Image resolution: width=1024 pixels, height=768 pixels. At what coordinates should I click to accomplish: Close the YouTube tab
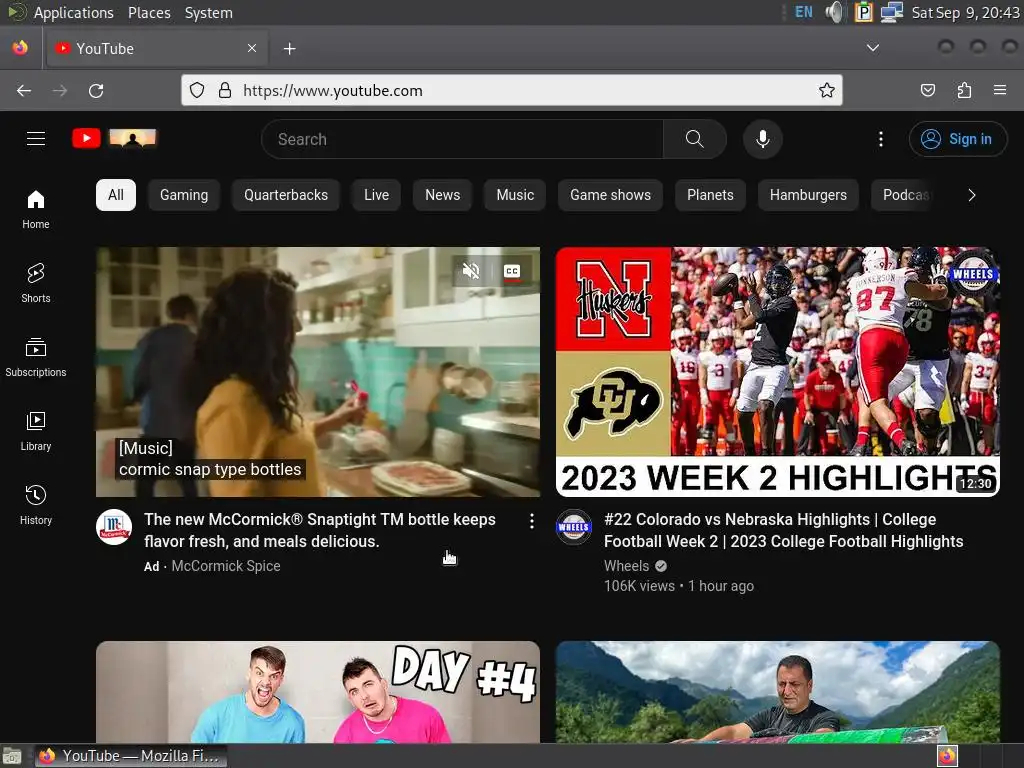252,48
